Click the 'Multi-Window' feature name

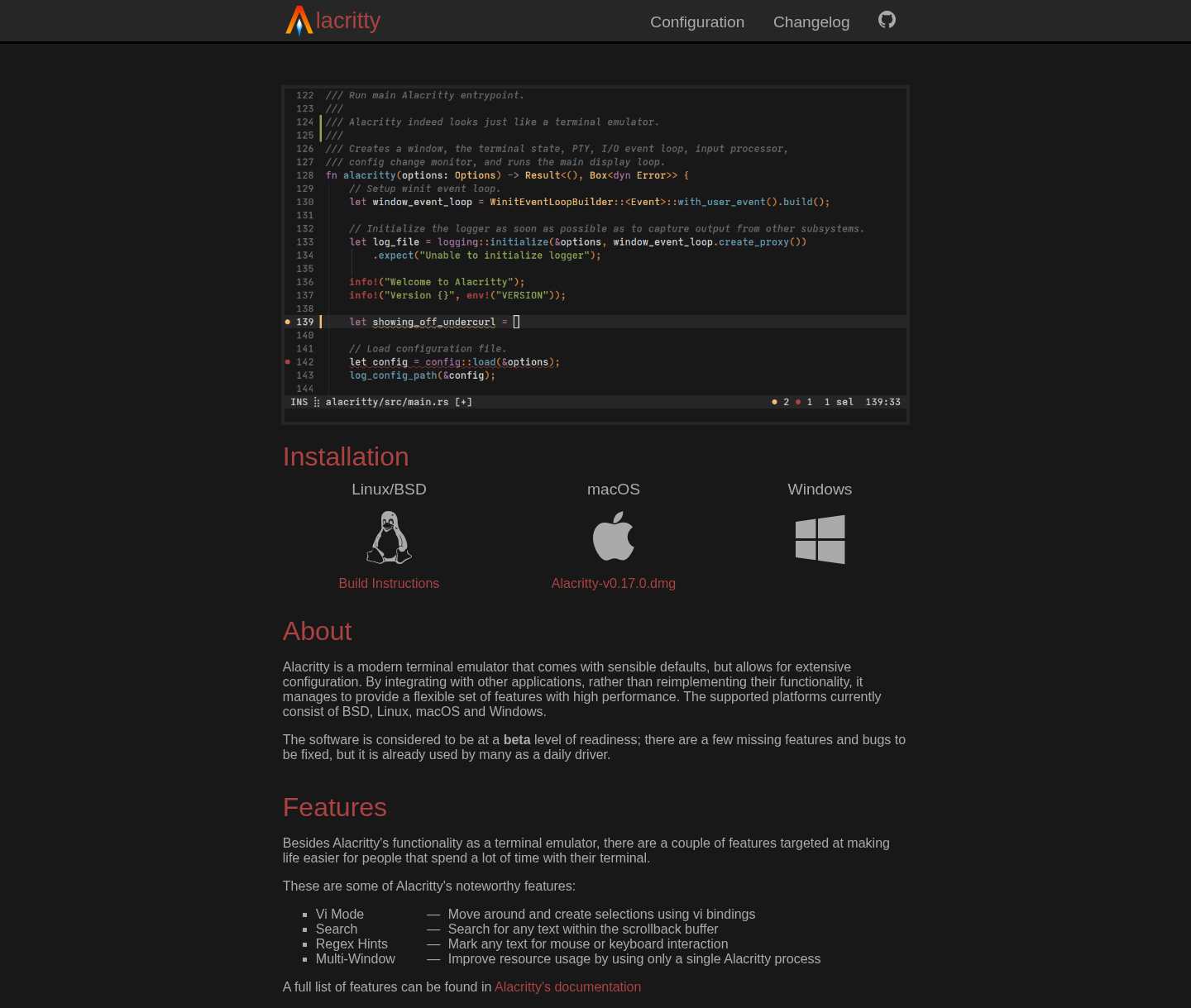(356, 959)
